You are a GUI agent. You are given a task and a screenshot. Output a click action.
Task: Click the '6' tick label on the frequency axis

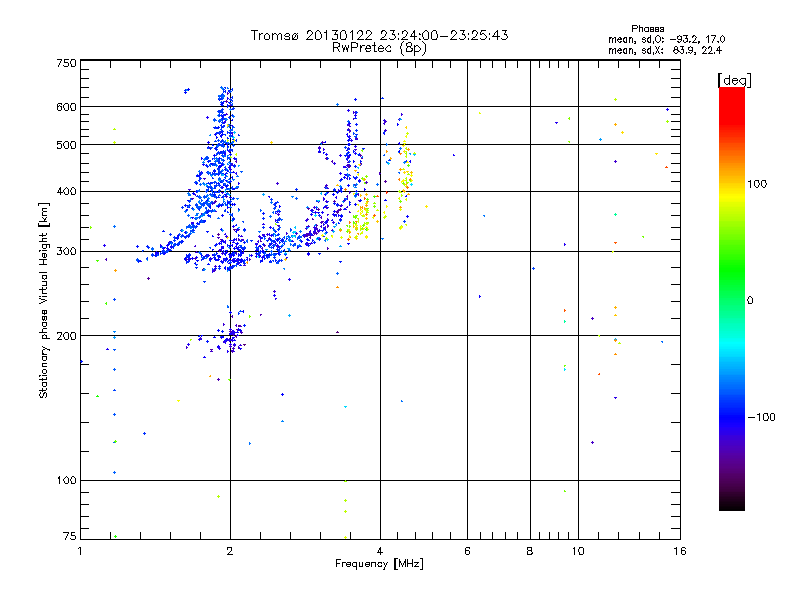coord(467,551)
